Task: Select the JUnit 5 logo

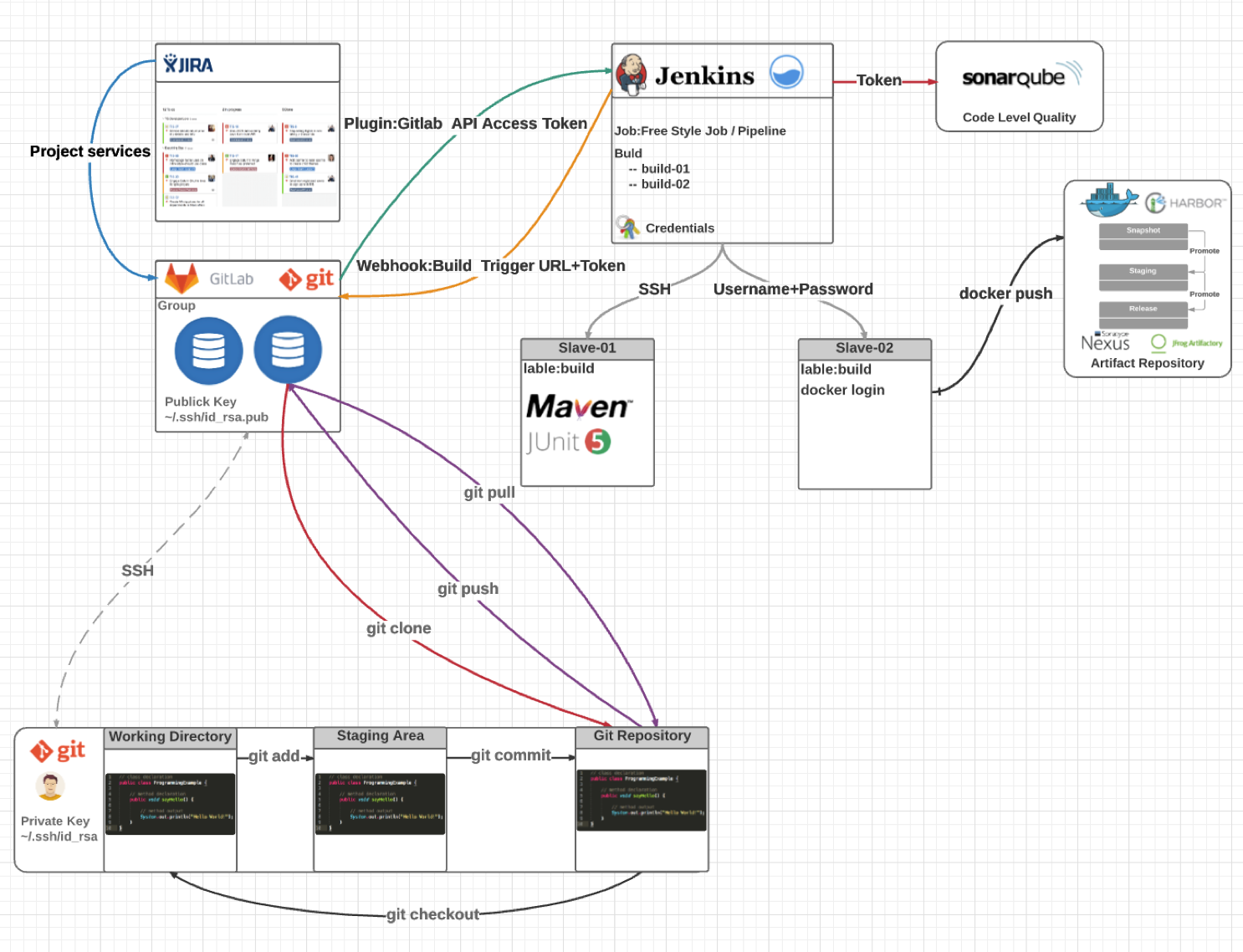Action: [569, 442]
